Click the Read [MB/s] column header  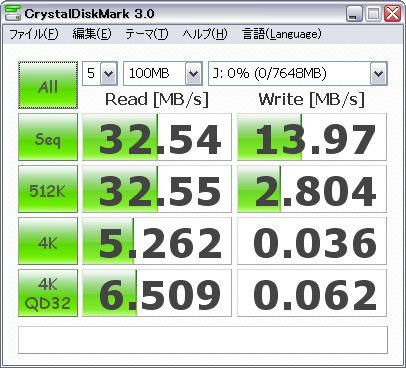157,99
